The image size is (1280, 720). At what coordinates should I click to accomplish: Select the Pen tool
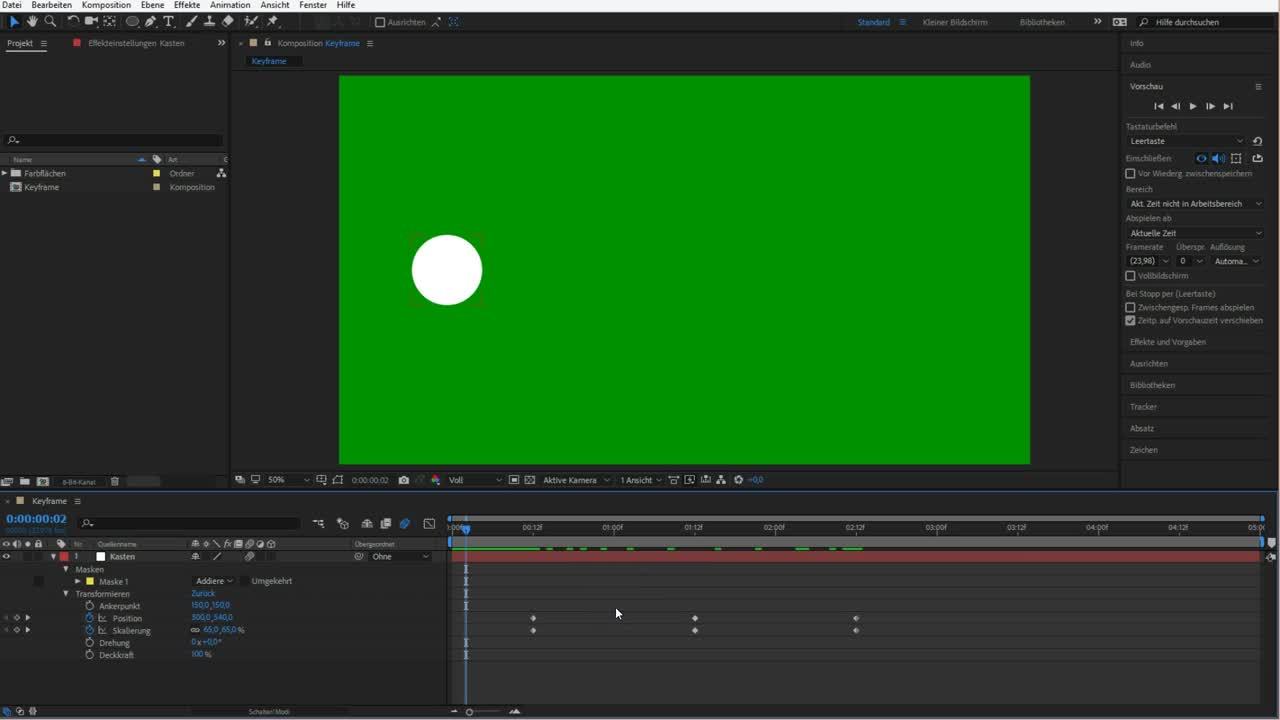pyautogui.click(x=150, y=21)
